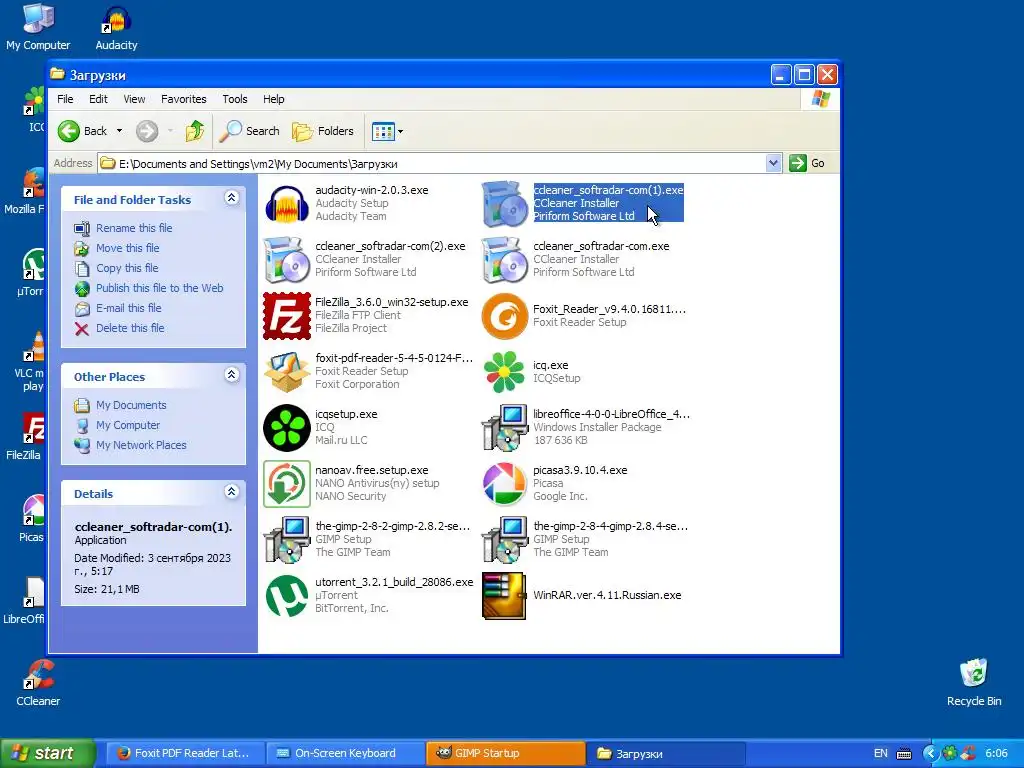
Task: Click the CCleaner tray icon
Action: 968,753
